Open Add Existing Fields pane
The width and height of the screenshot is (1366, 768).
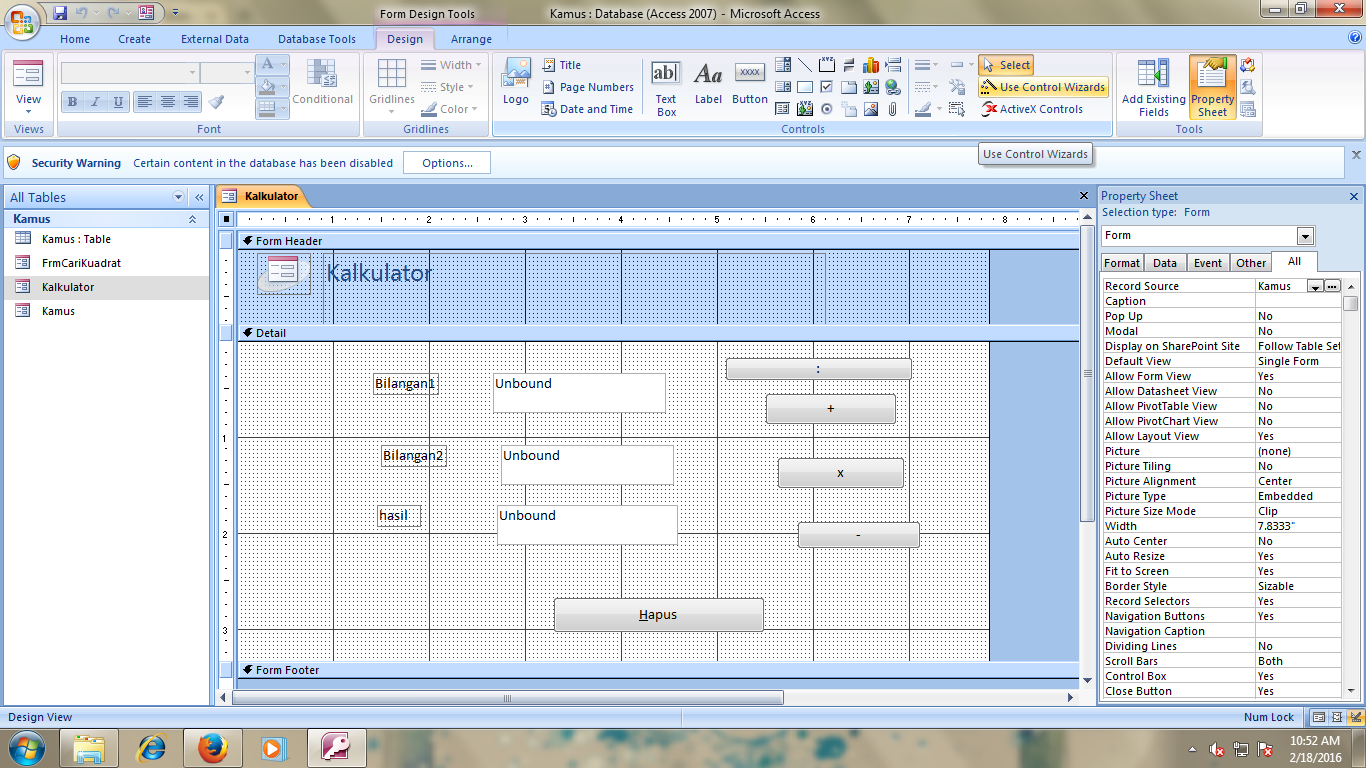click(1153, 88)
